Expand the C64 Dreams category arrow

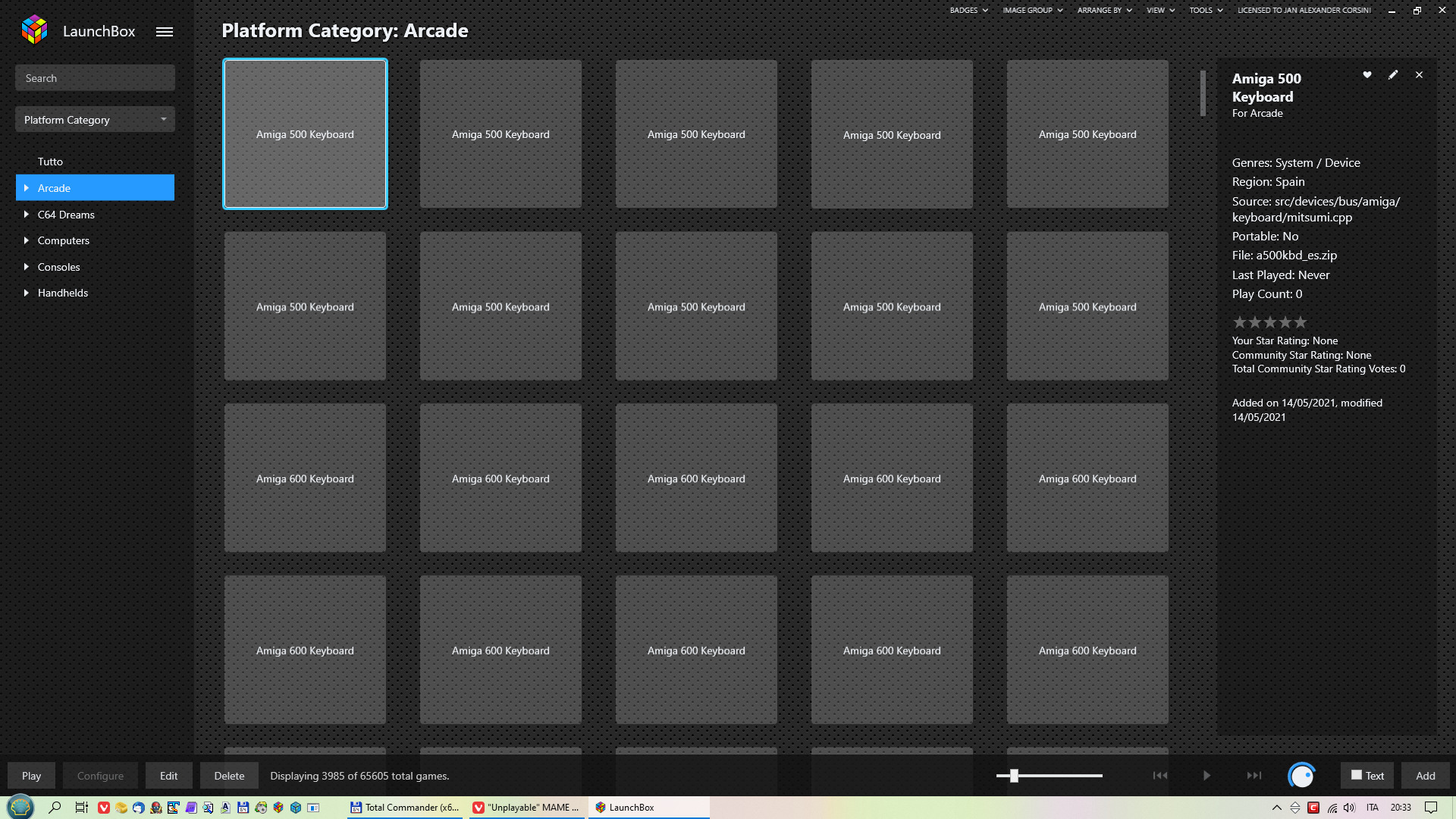pyautogui.click(x=27, y=215)
